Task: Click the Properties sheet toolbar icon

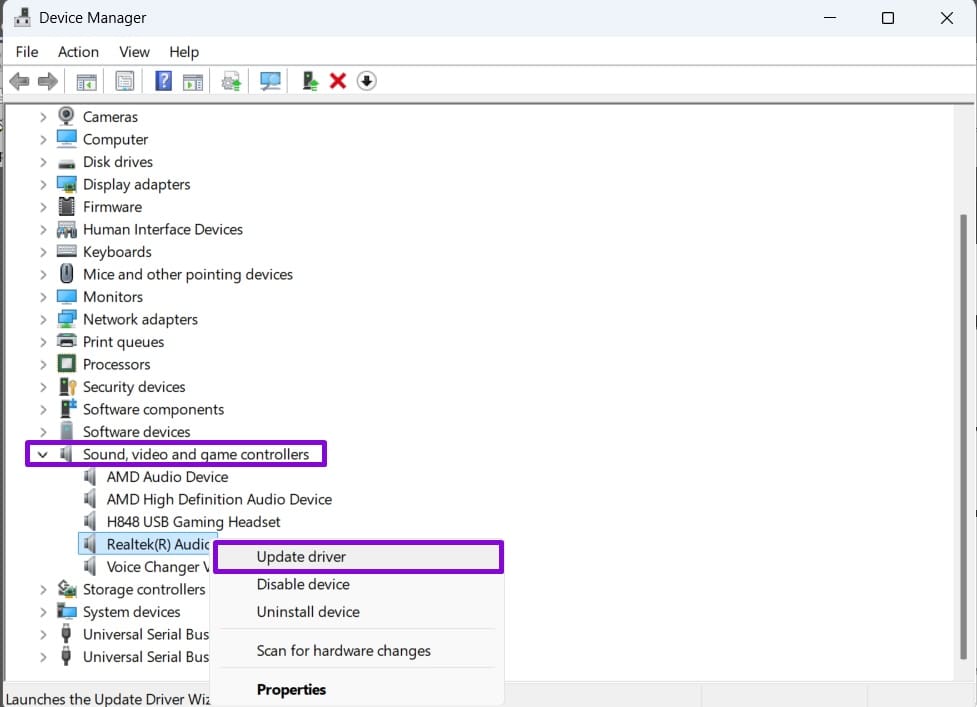Action: [x=125, y=81]
